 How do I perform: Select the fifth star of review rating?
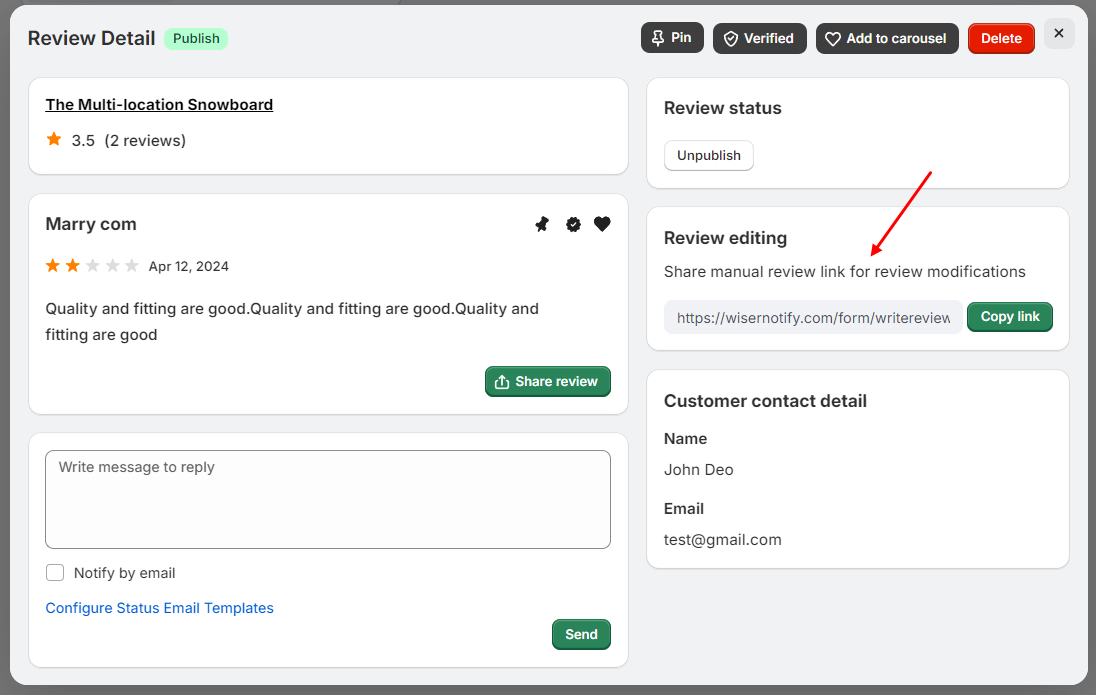(x=131, y=266)
